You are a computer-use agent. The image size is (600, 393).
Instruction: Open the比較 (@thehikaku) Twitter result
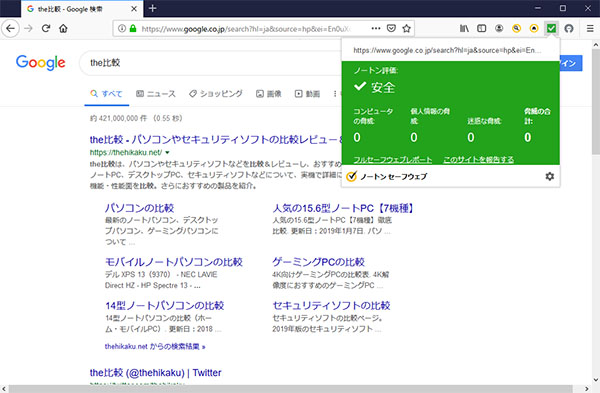coord(155,372)
